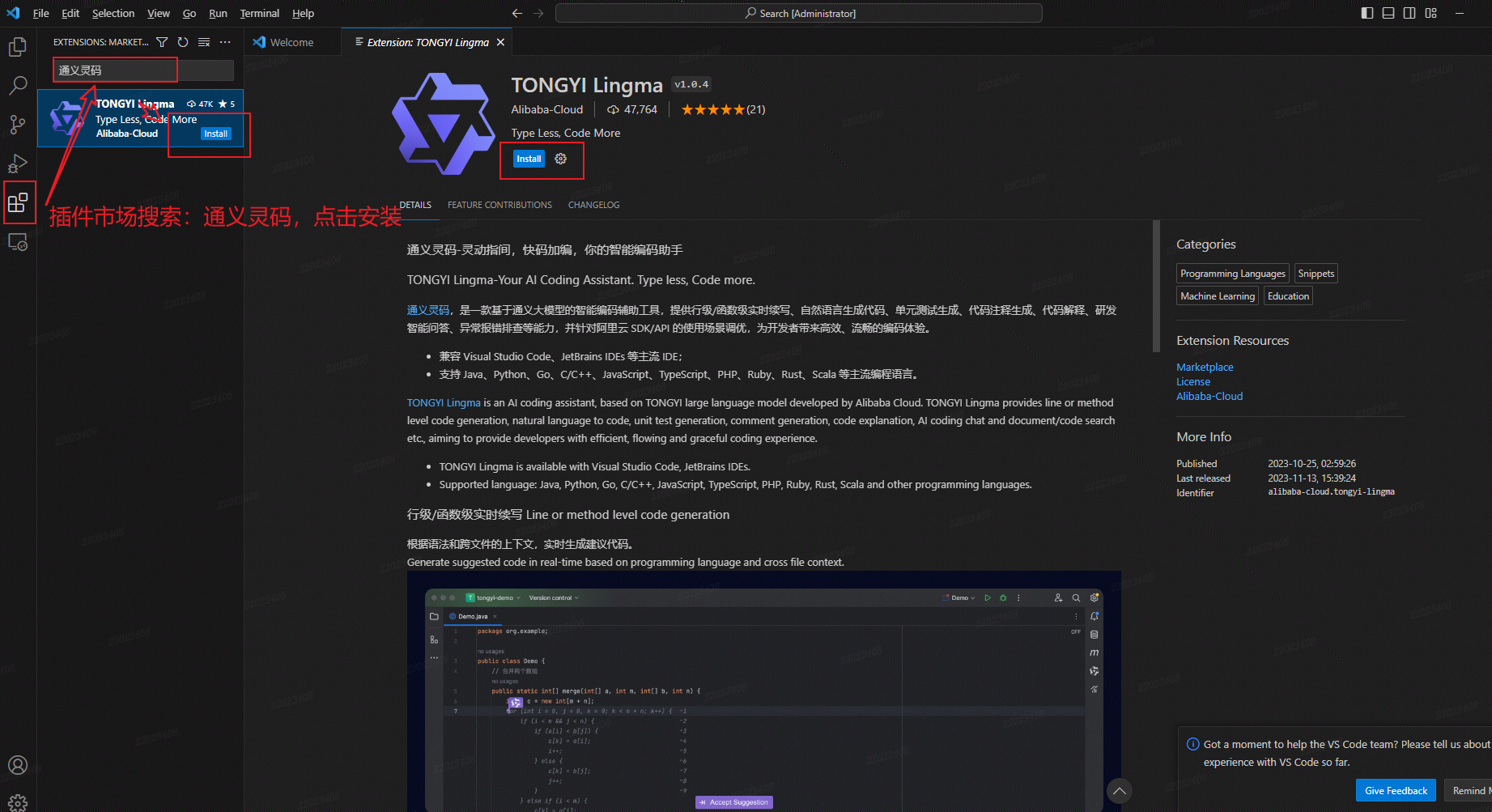Click the alibaba-cloud.tongyi-lingma identifier text

(1331, 492)
